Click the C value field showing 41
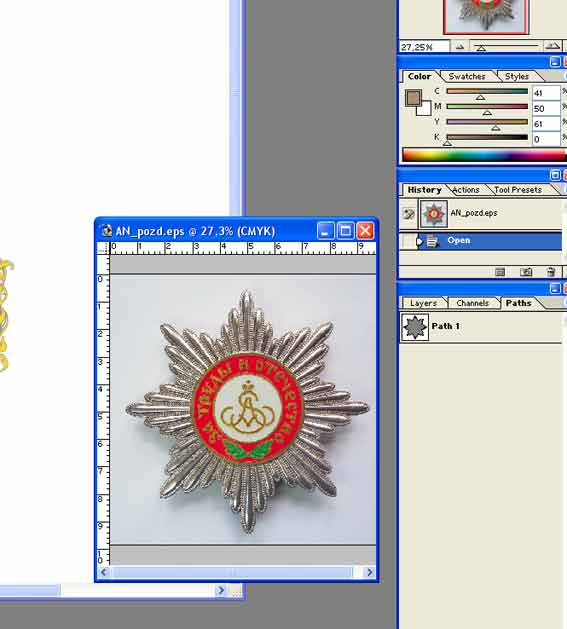The height and width of the screenshot is (629, 567). pos(546,93)
